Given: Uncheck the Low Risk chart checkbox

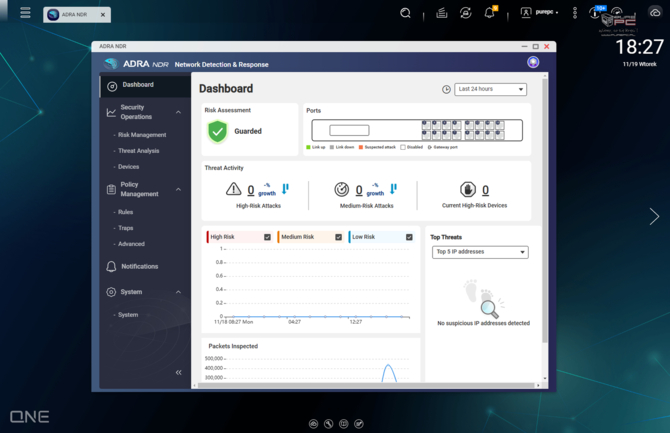Looking at the screenshot, I should [409, 237].
